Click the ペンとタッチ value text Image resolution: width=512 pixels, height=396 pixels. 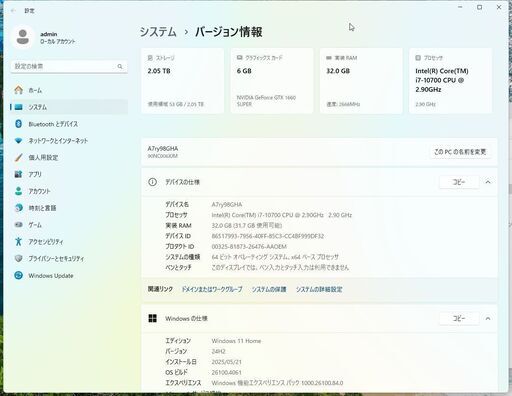point(280,267)
